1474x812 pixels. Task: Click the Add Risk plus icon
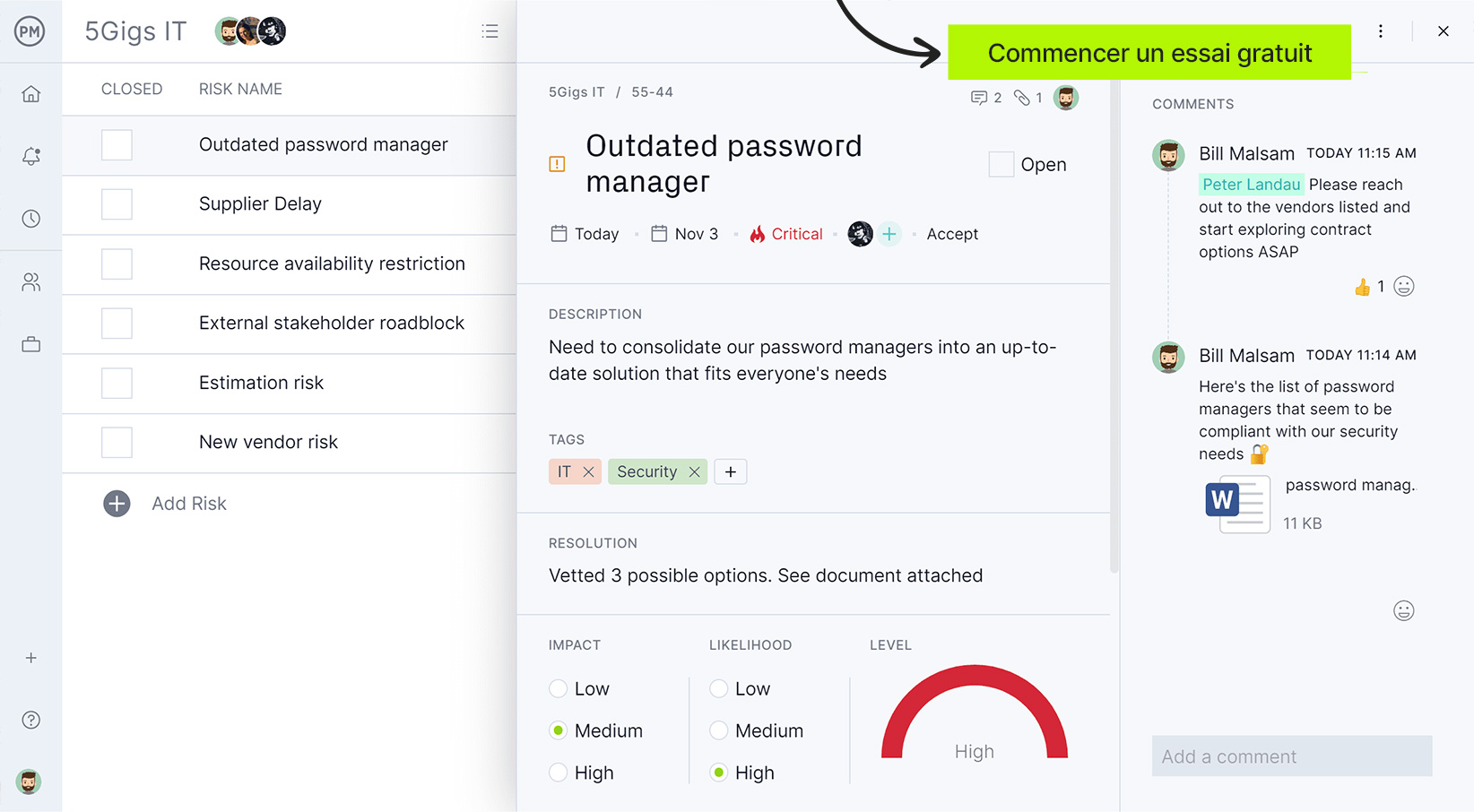(x=117, y=504)
